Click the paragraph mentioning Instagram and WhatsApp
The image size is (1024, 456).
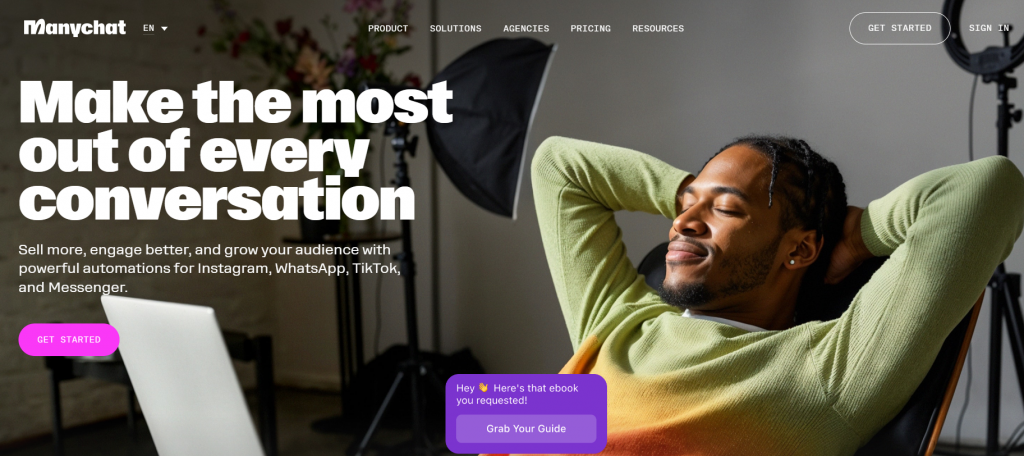click(x=209, y=269)
